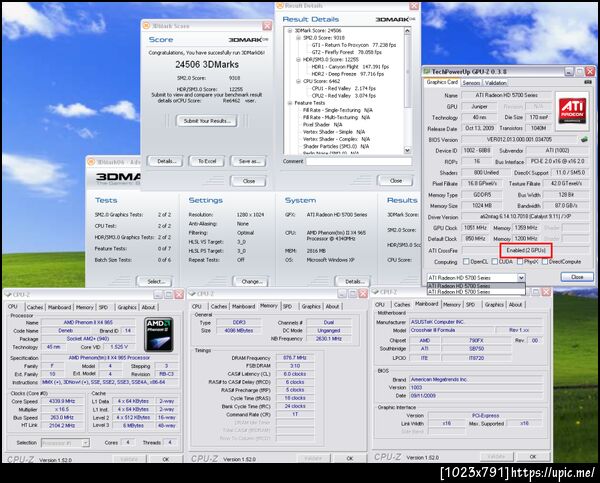The height and width of the screenshot is (483, 600).
Task: Click the DRAM Frequency value in CPU-Z
Action: point(295,358)
